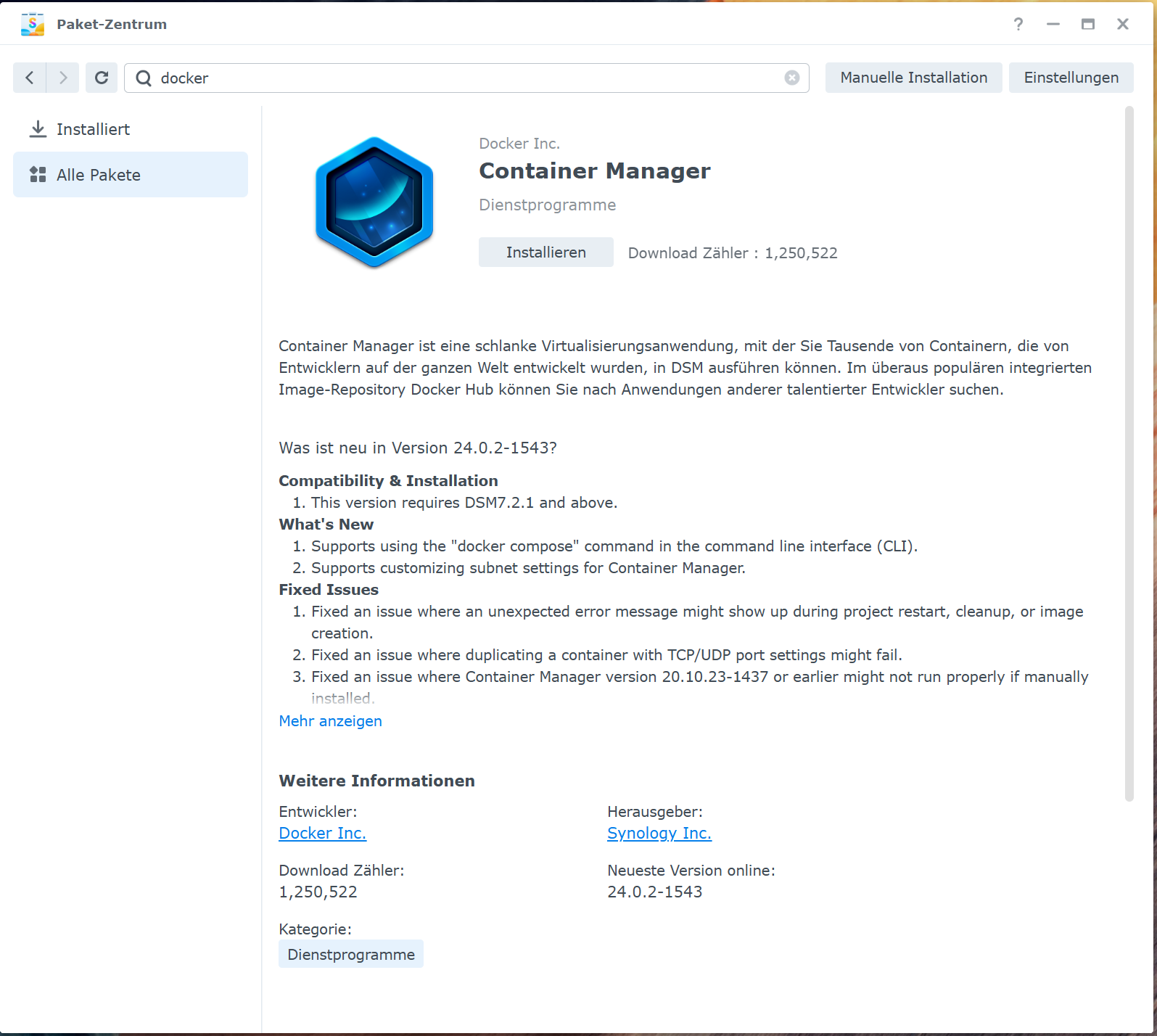
Task: Click the search magnifier icon
Action: pos(144,78)
